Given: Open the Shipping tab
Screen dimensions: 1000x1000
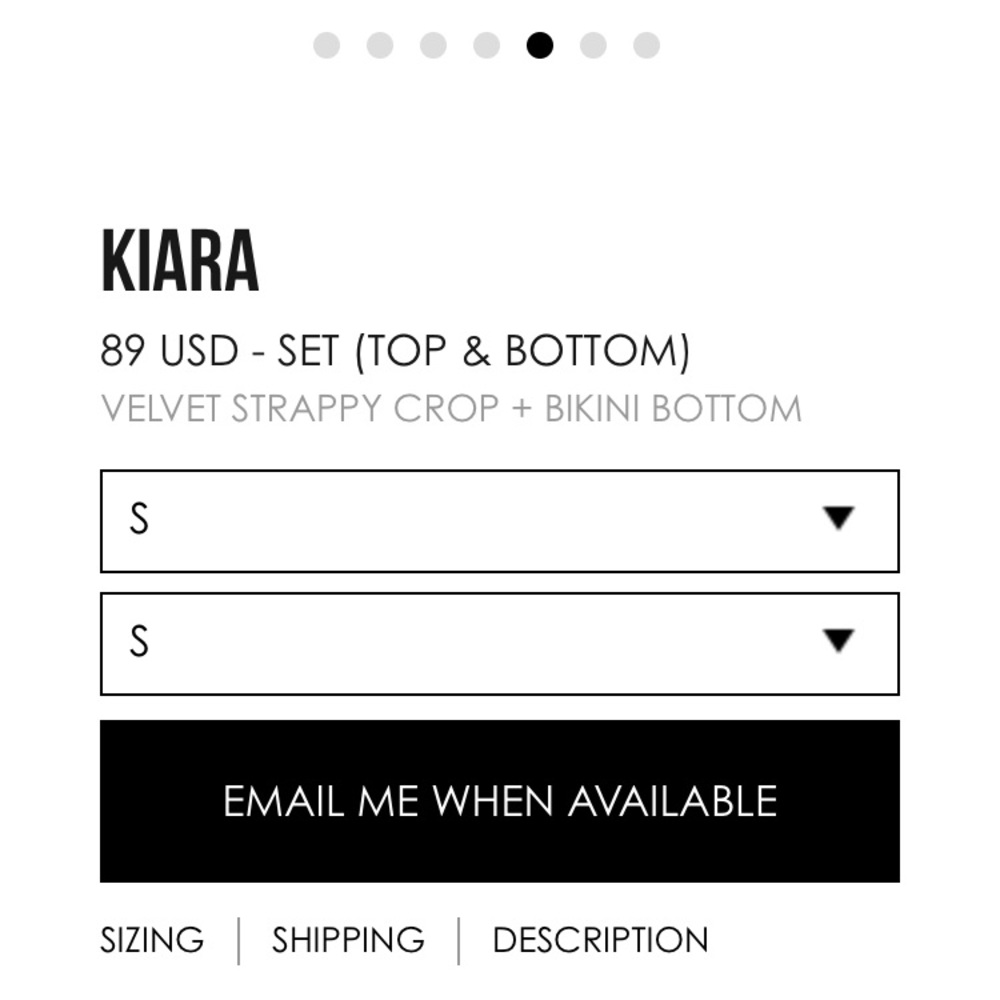Looking at the screenshot, I should click(x=348, y=940).
